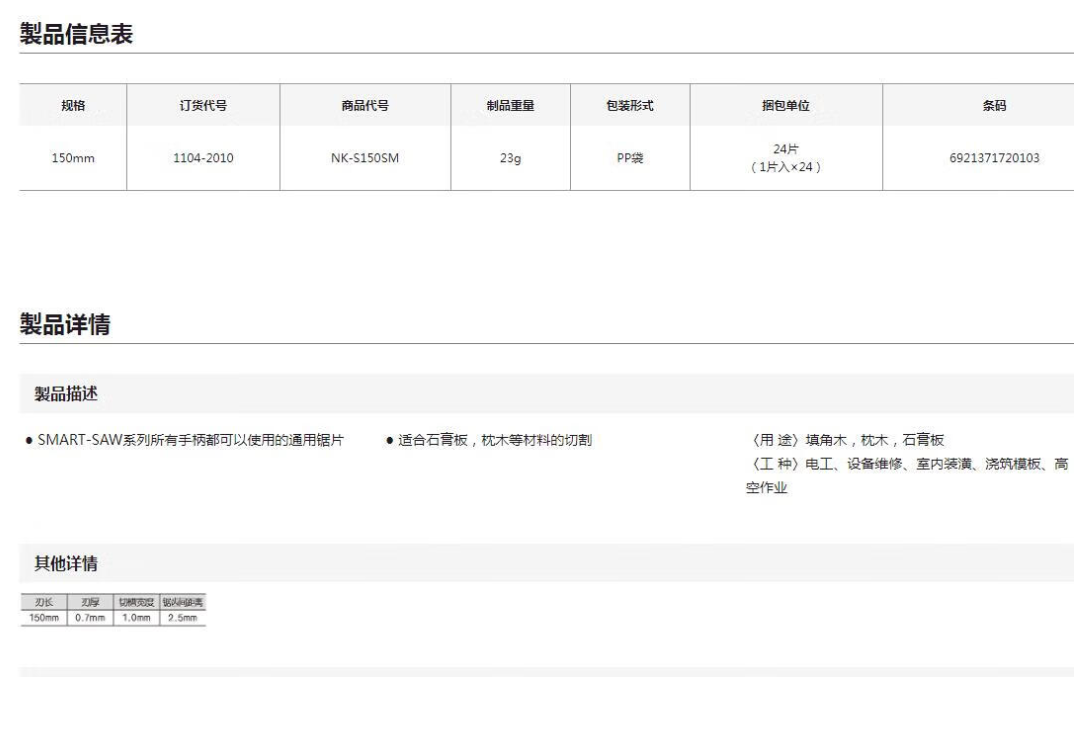Click the 订货代号 column header
The image size is (1086, 742).
coord(203,106)
